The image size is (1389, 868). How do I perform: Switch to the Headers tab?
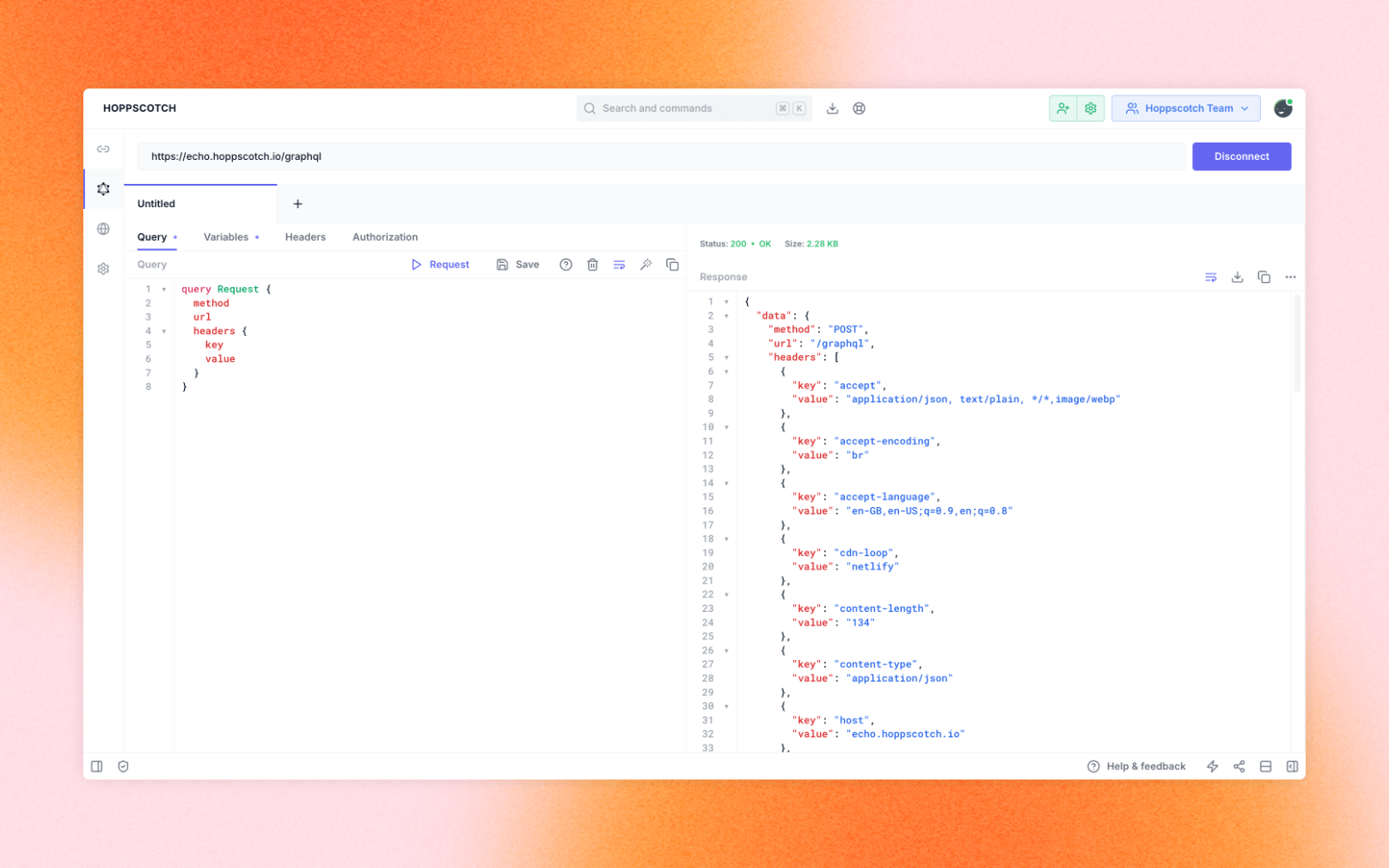point(305,237)
